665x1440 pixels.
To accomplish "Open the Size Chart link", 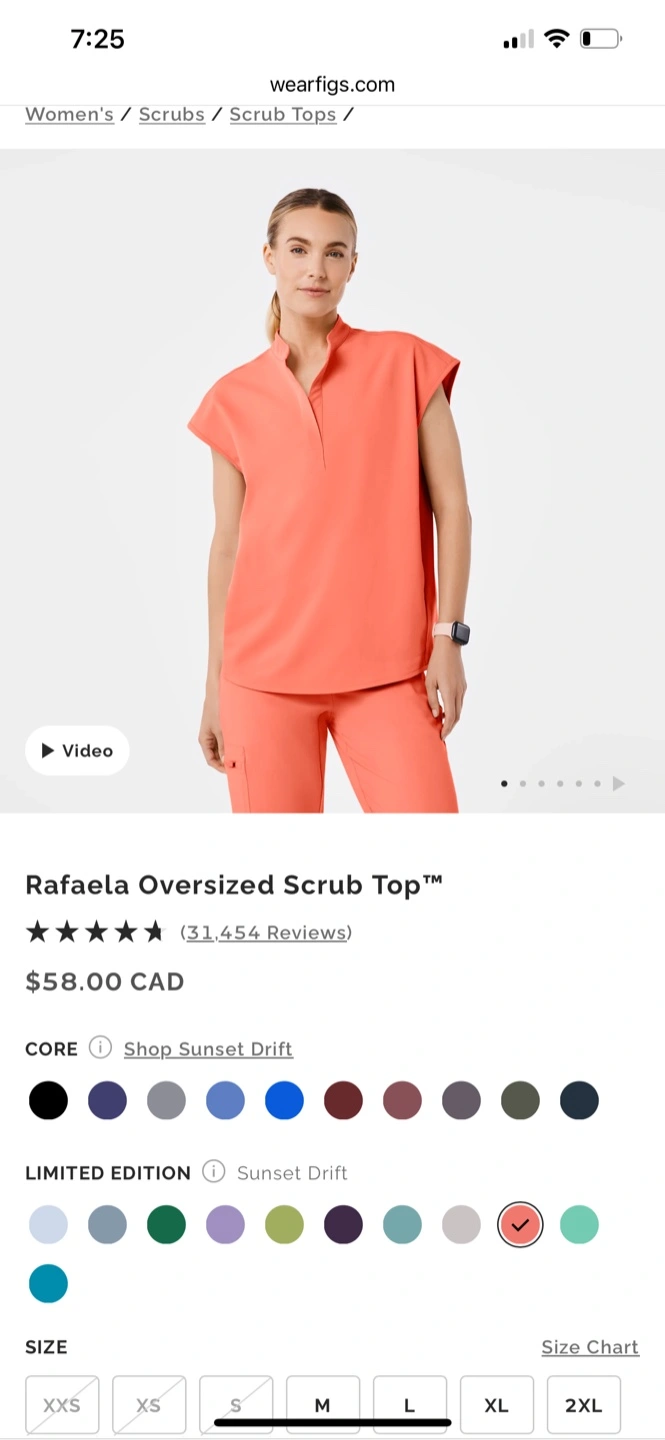I will (x=590, y=1347).
